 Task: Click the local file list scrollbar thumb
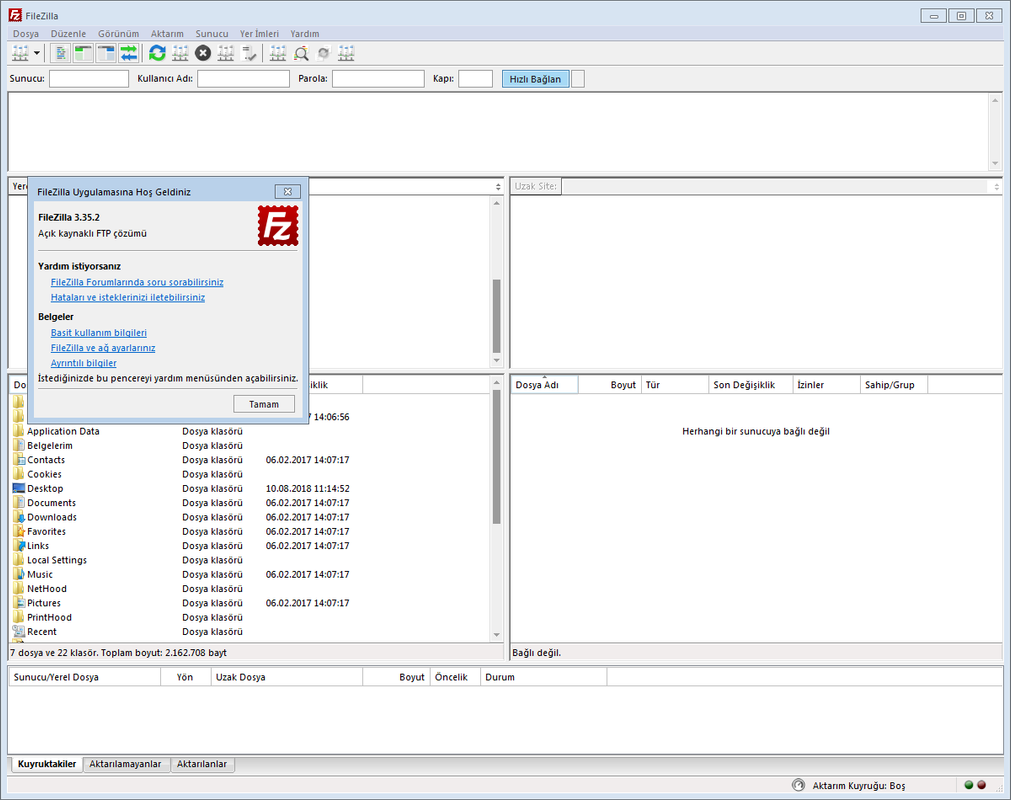pyautogui.click(x=496, y=456)
